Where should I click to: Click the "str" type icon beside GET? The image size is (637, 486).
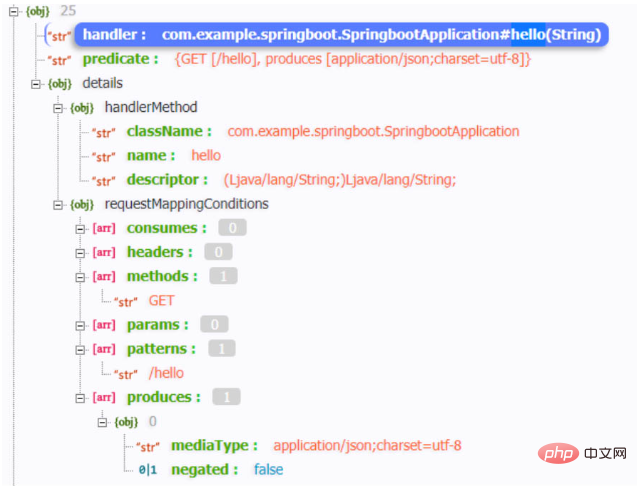[x=126, y=302]
